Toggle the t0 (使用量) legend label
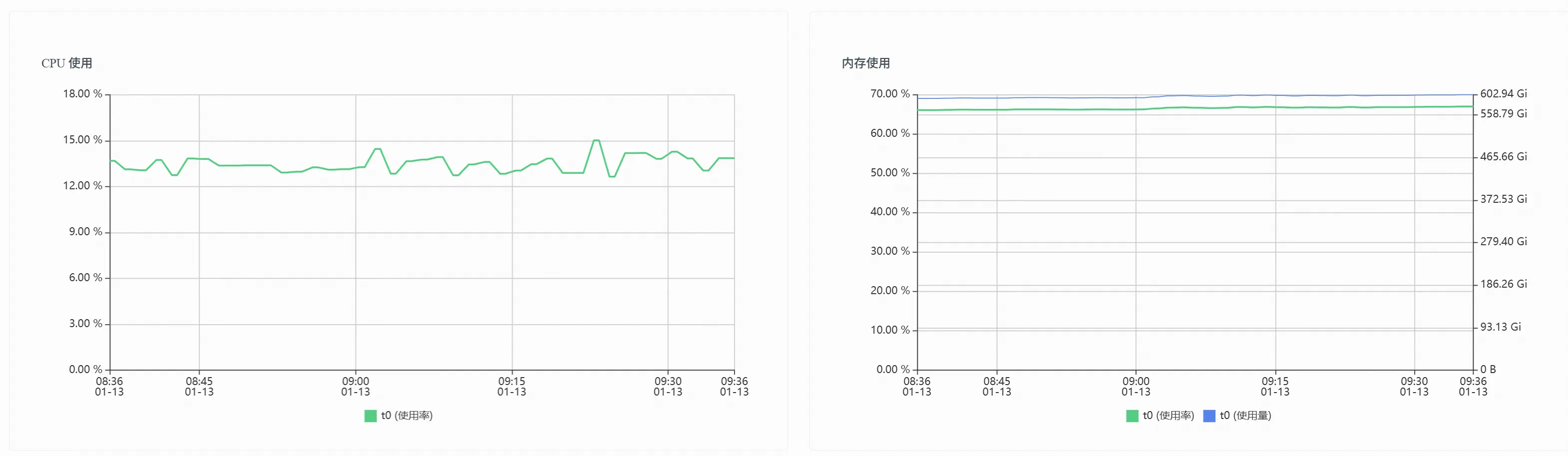This screenshot has height=456, width=1568. (x=1245, y=416)
